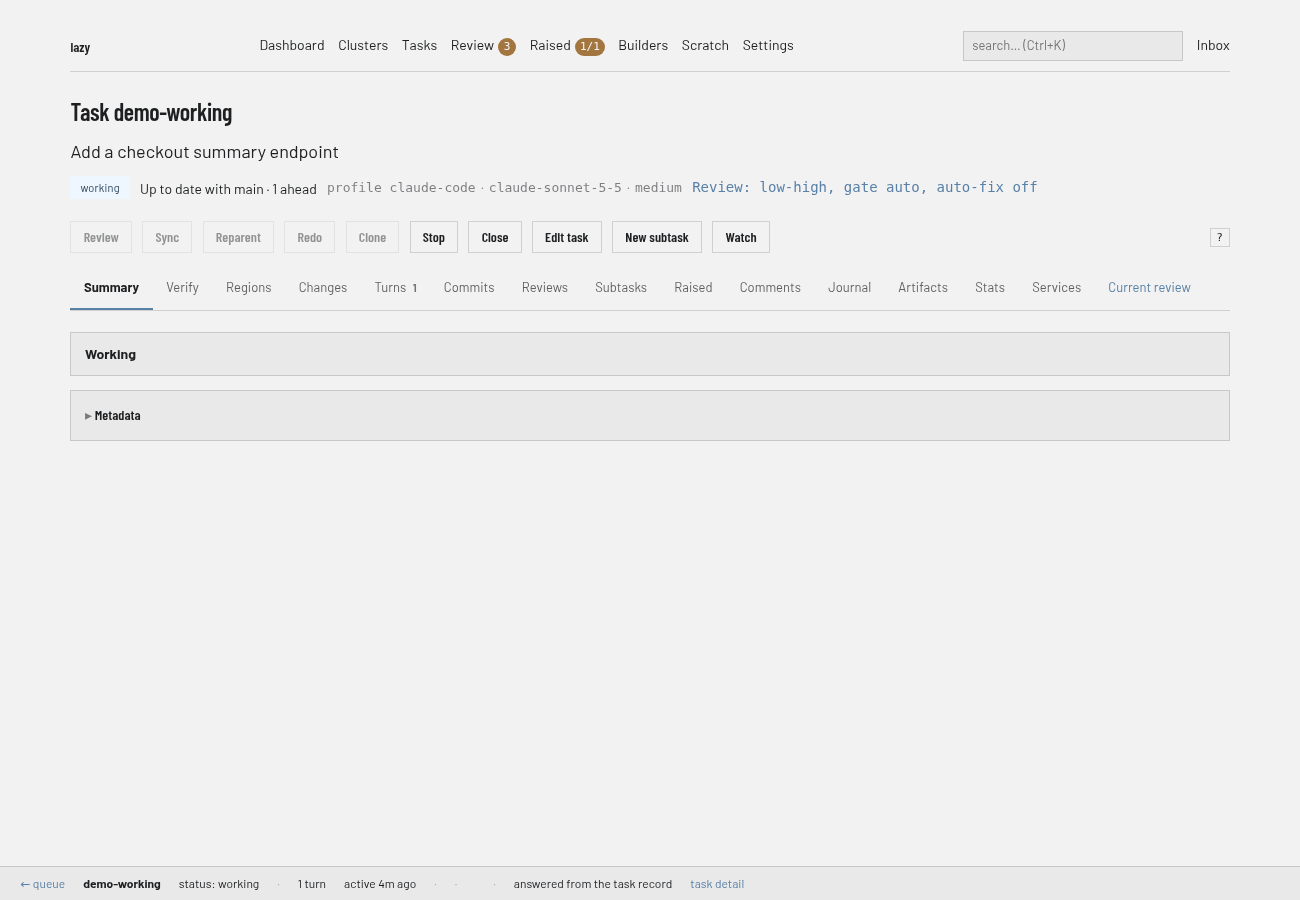
Task: Click the Edit task button
Action: 567,237
